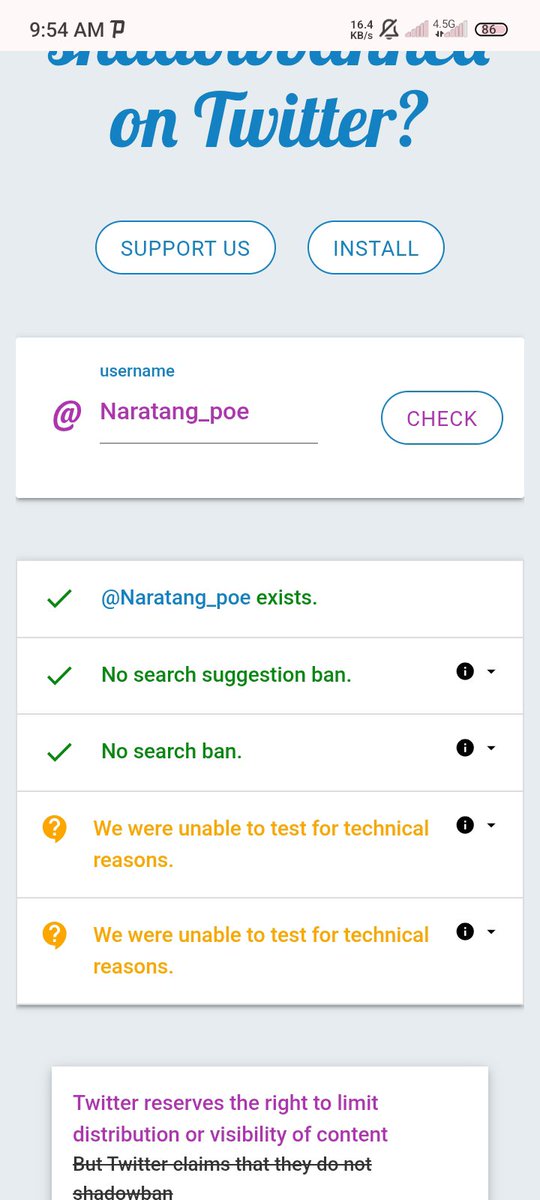Open the Twitter reserves the right text link
This screenshot has height=1200, width=540.
coord(230,1118)
